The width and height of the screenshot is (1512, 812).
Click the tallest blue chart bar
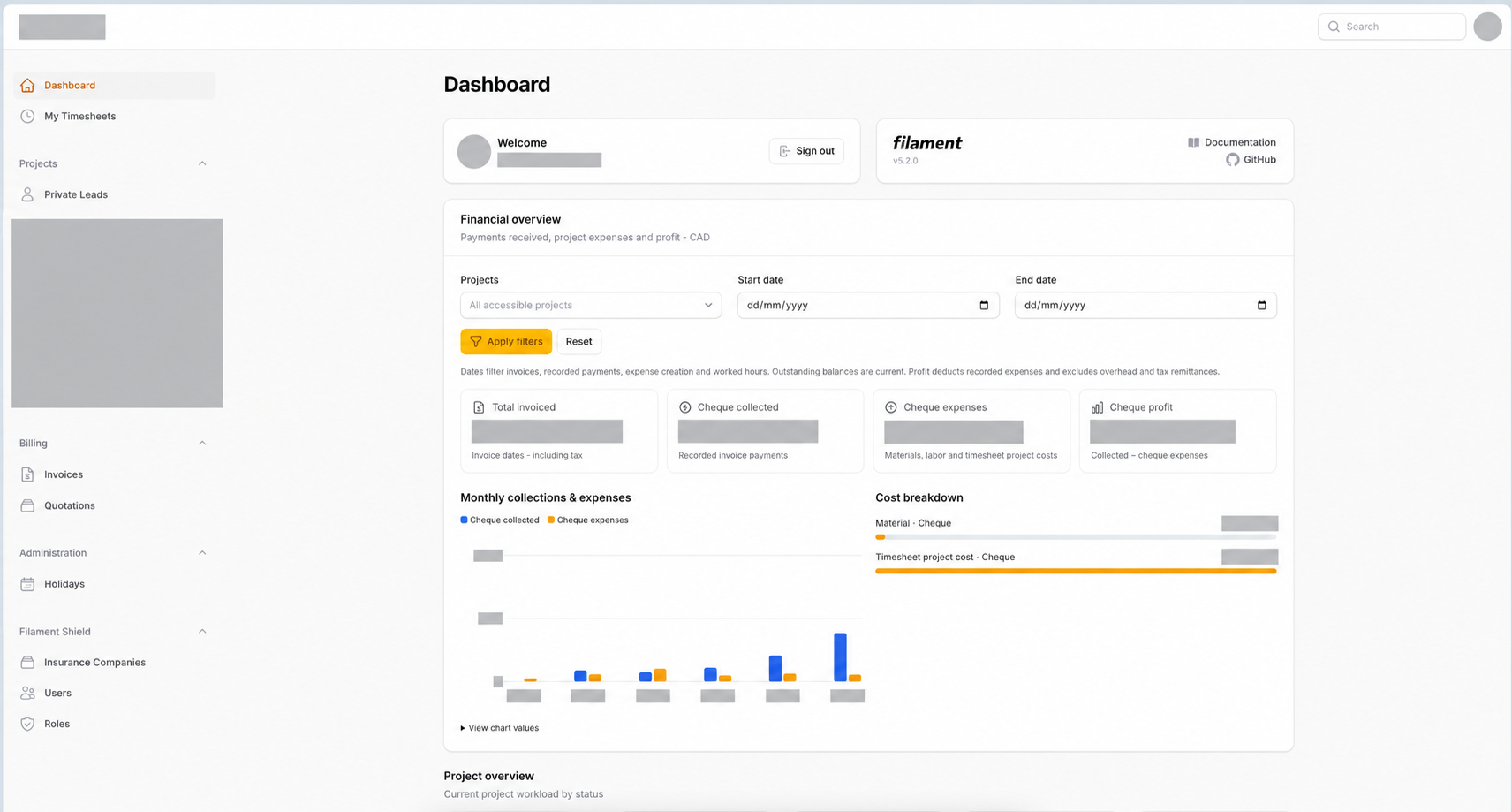pos(840,657)
